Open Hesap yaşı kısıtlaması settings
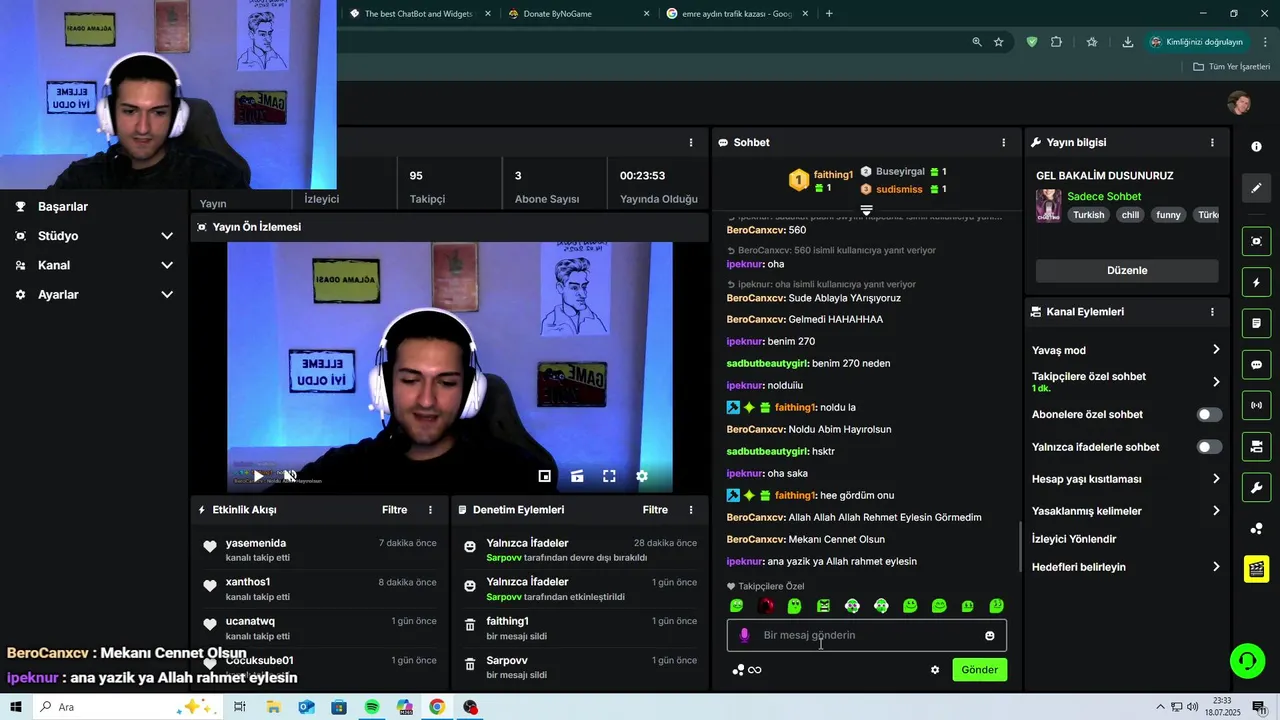The width and height of the screenshot is (1280, 720). coord(1216,479)
